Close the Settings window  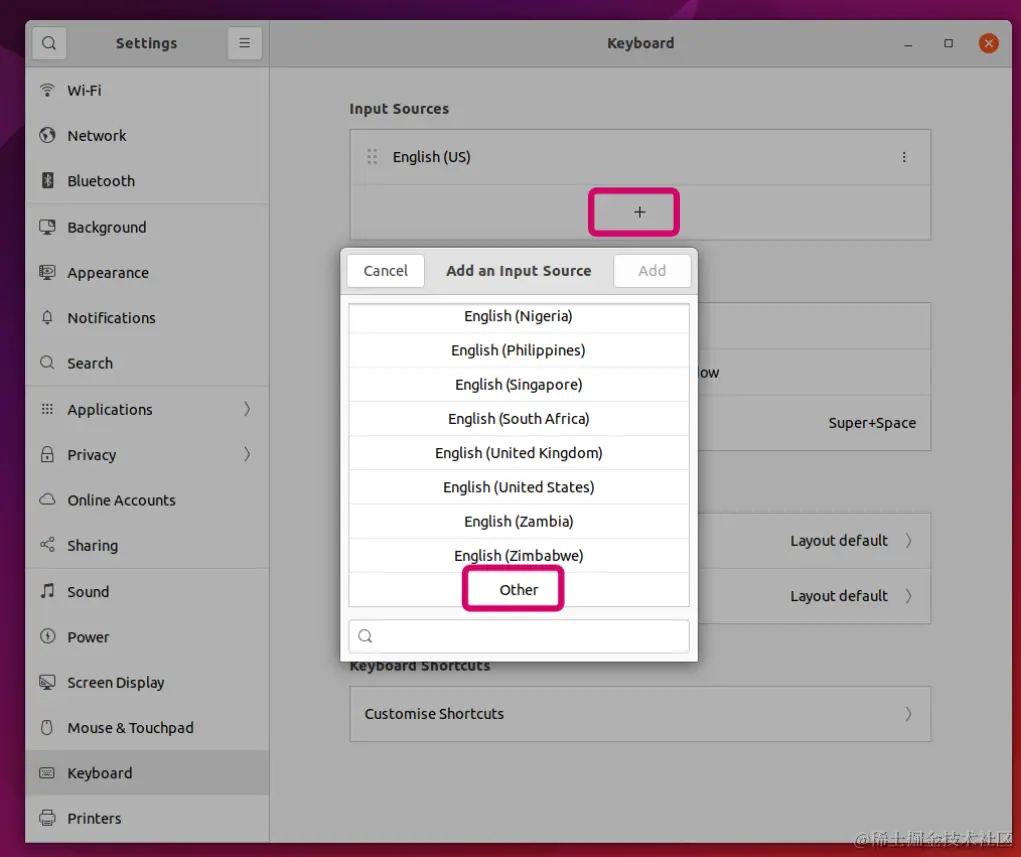coord(988,43)
